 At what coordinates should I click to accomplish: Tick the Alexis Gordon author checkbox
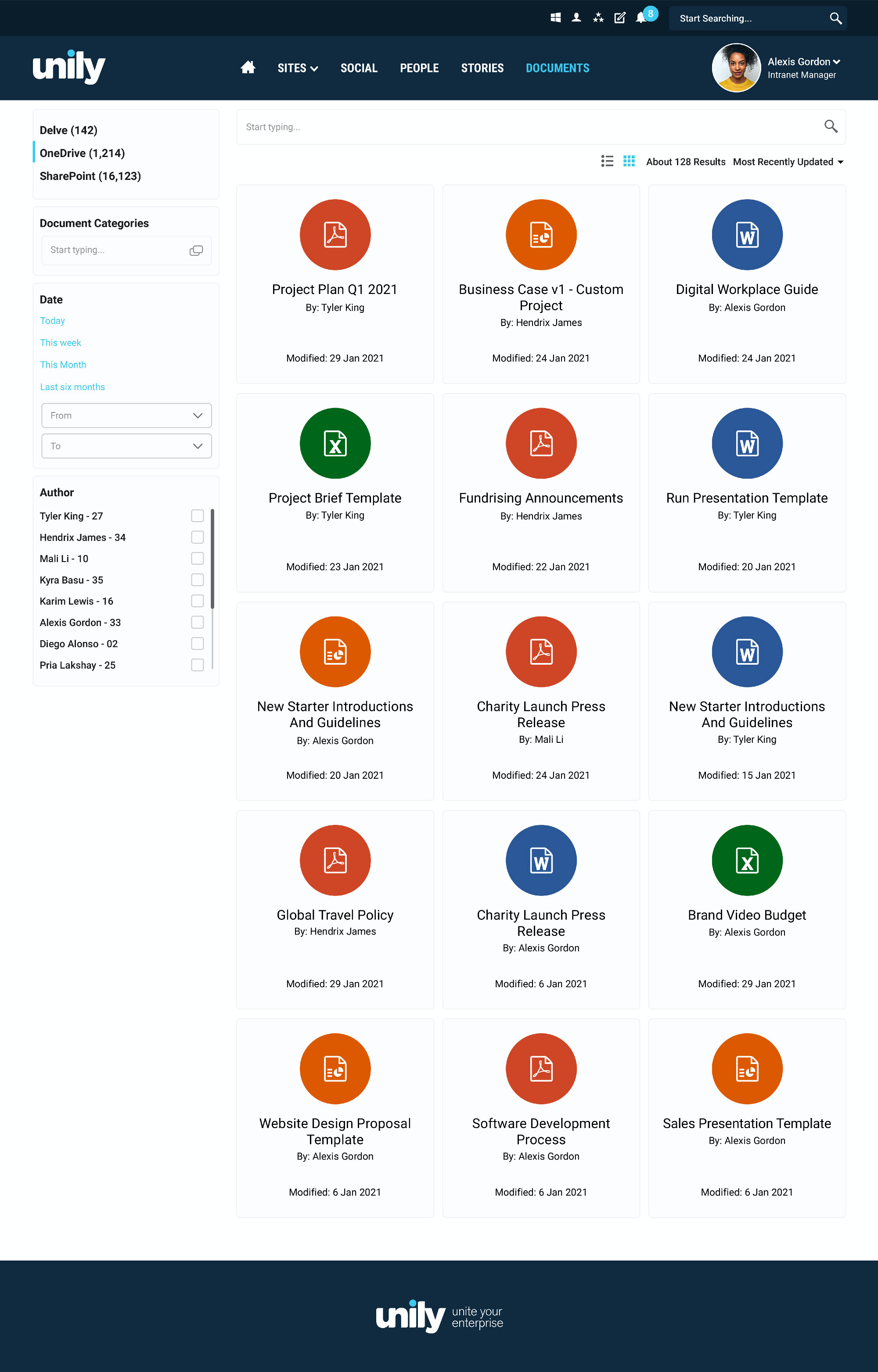tap(197, 622)
